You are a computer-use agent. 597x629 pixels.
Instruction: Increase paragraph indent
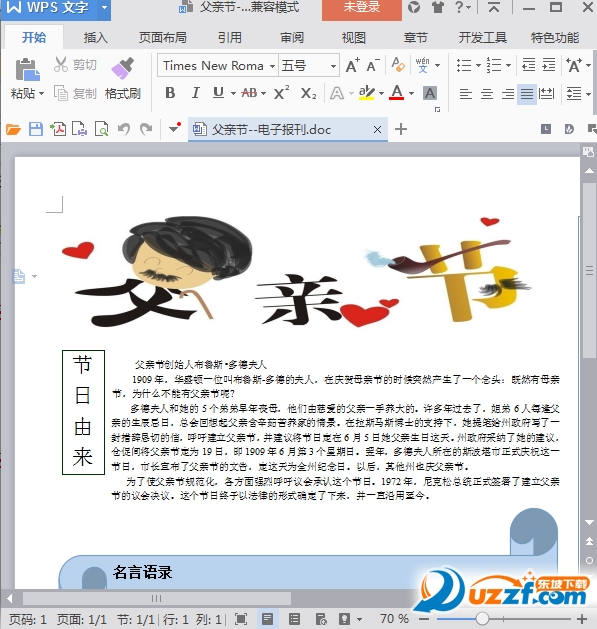tap(548, 64)
